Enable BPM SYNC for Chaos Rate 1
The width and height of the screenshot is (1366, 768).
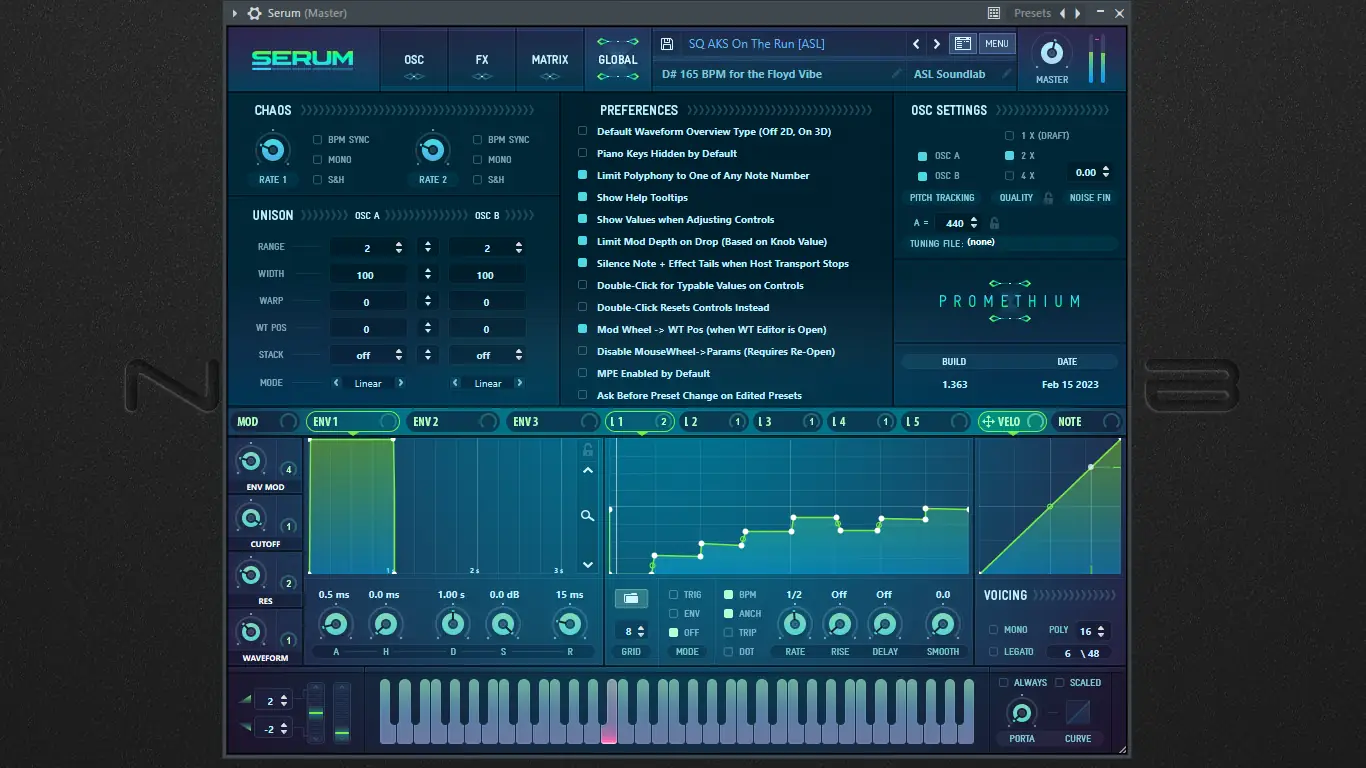(318, 140)
